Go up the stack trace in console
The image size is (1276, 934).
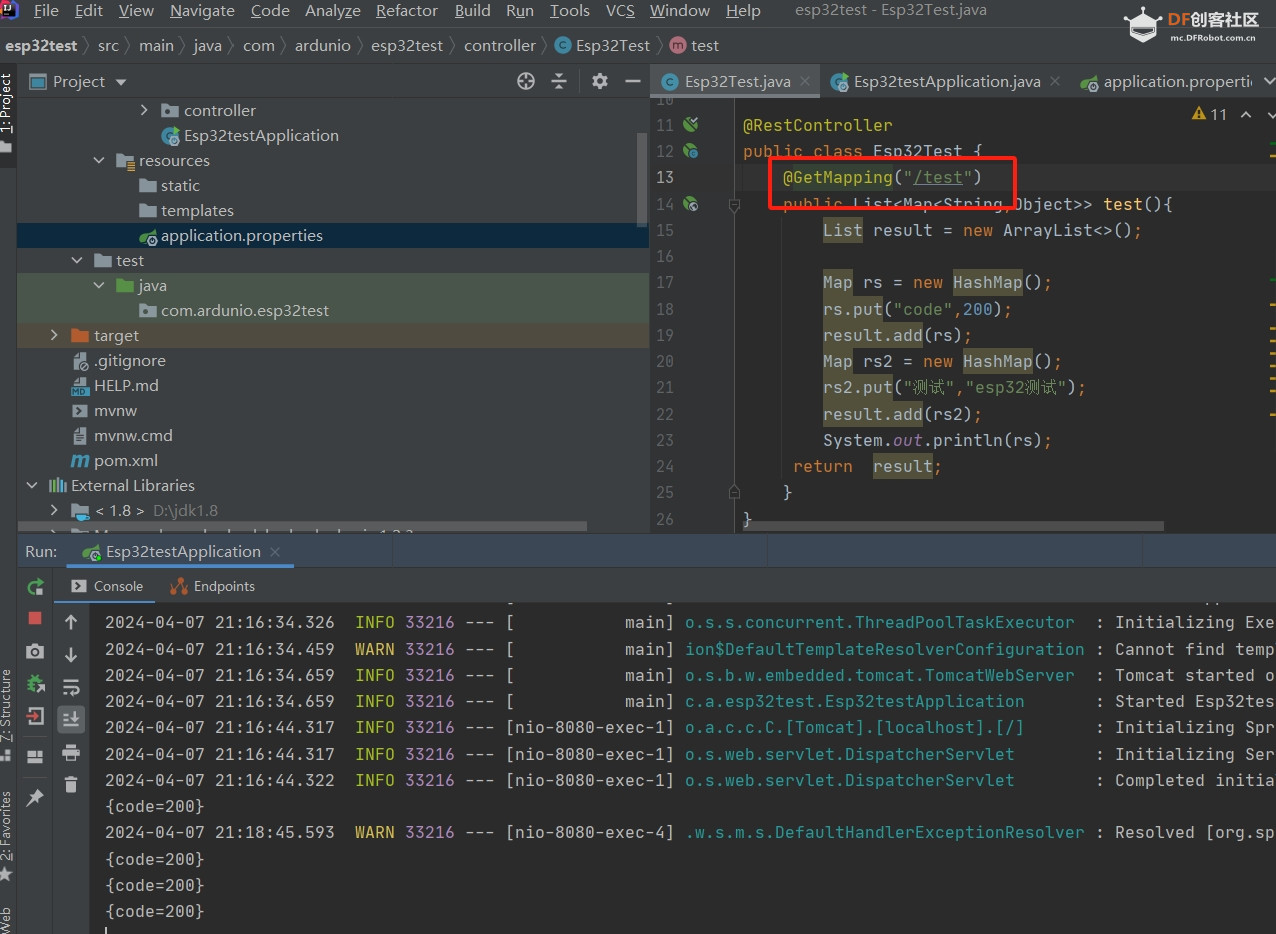pyautogui.click(x=71, y=622)
